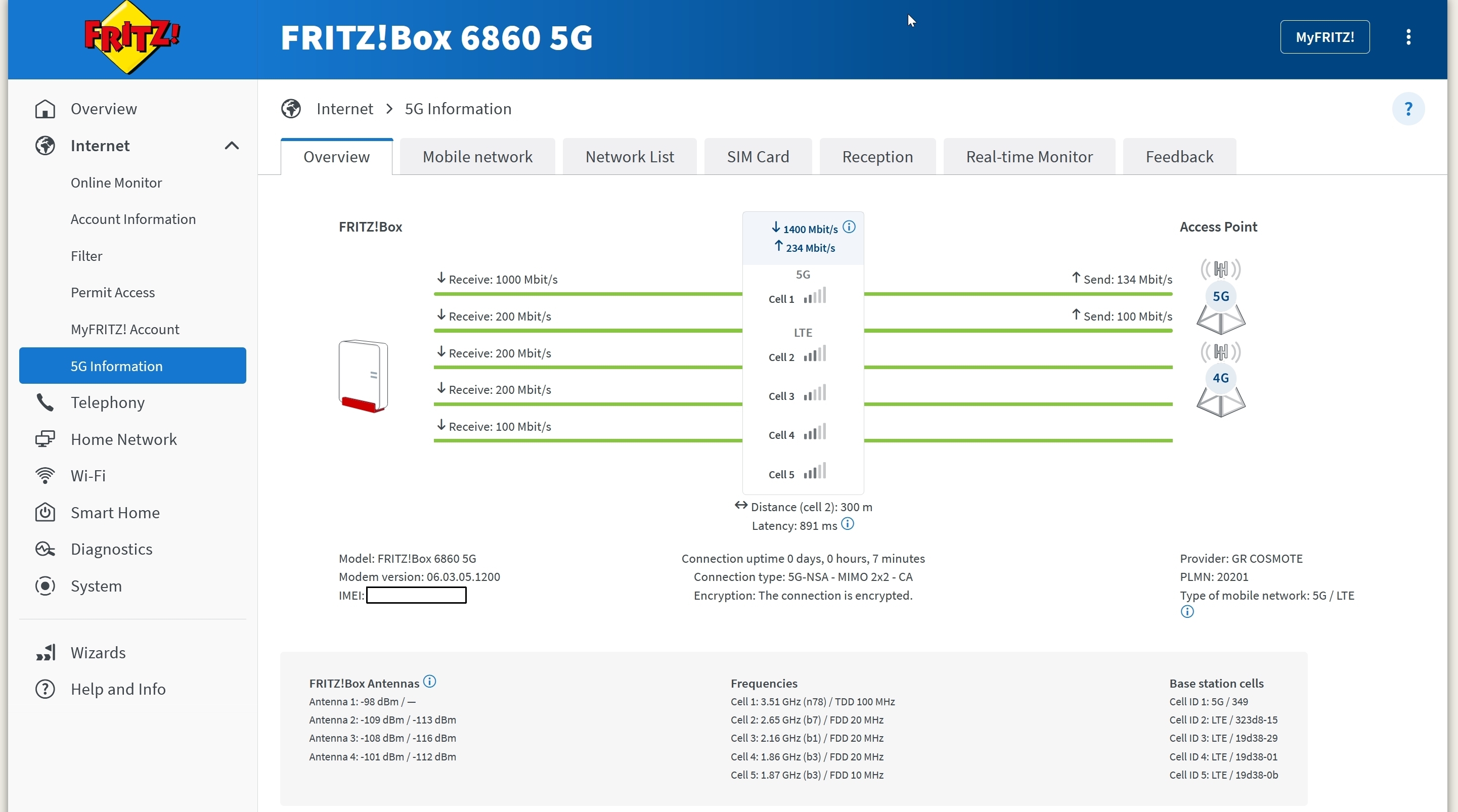Open the Diagnostics menu item
This screenshot has height=812, width=1458.
coord(111,549)
